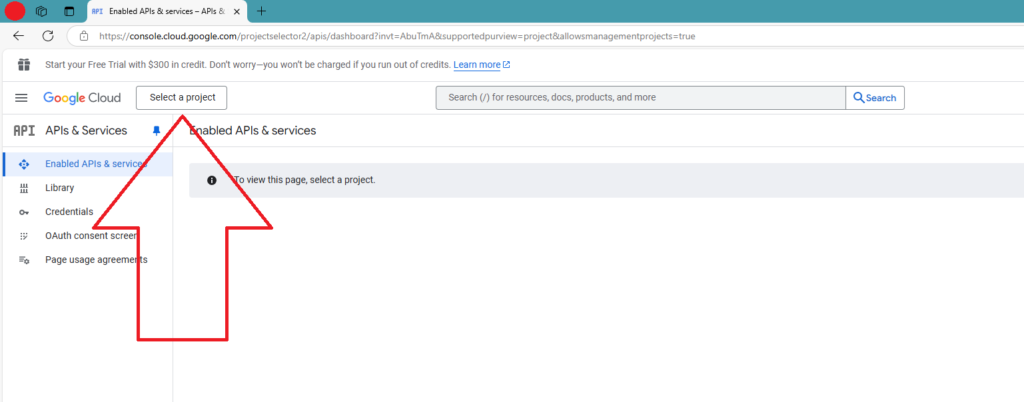
Task: Open the Enabled APIs & services page
Action: (x=95, y=164)
